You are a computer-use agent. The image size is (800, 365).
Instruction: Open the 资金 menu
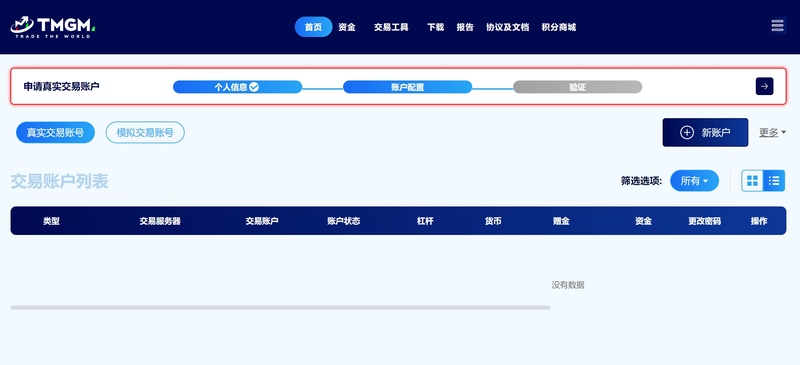pyautogui.click(x=347, y=27)
